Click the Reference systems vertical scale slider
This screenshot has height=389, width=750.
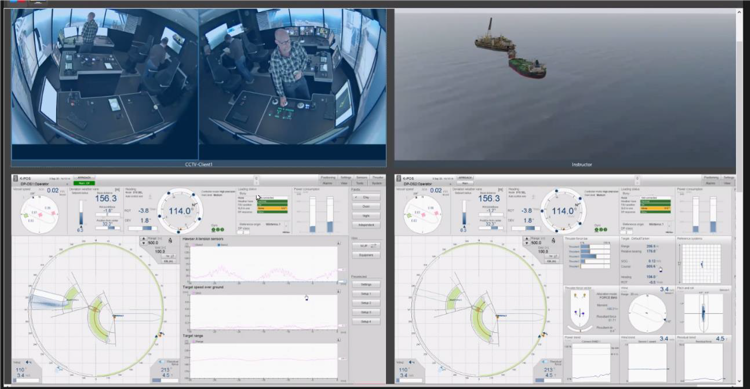click(x=680, y=263)
